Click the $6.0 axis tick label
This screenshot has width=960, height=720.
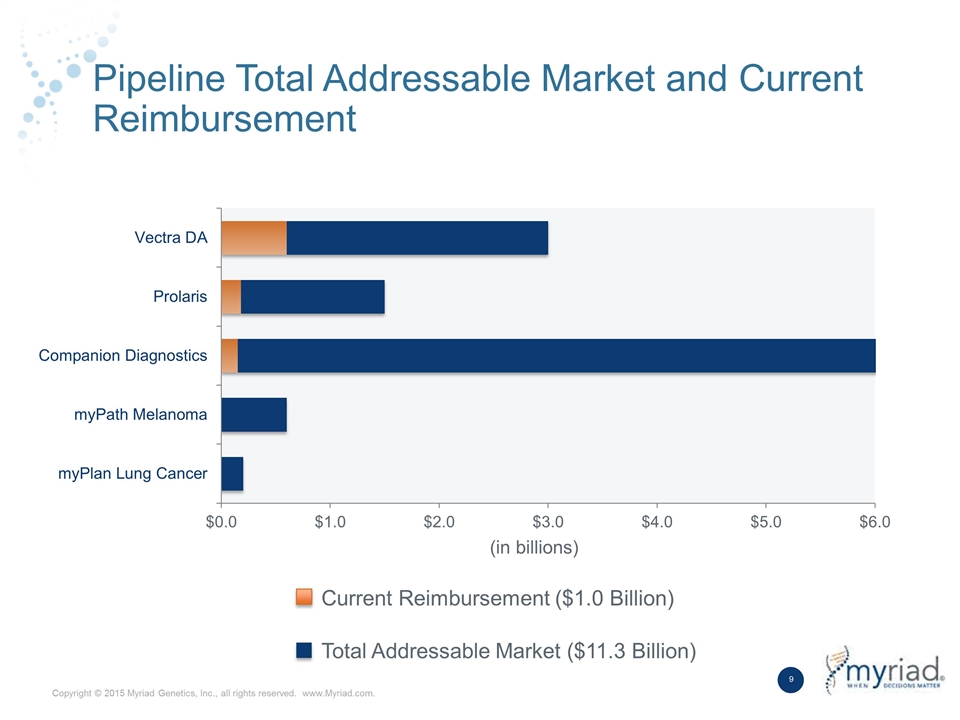pos(875,522)
